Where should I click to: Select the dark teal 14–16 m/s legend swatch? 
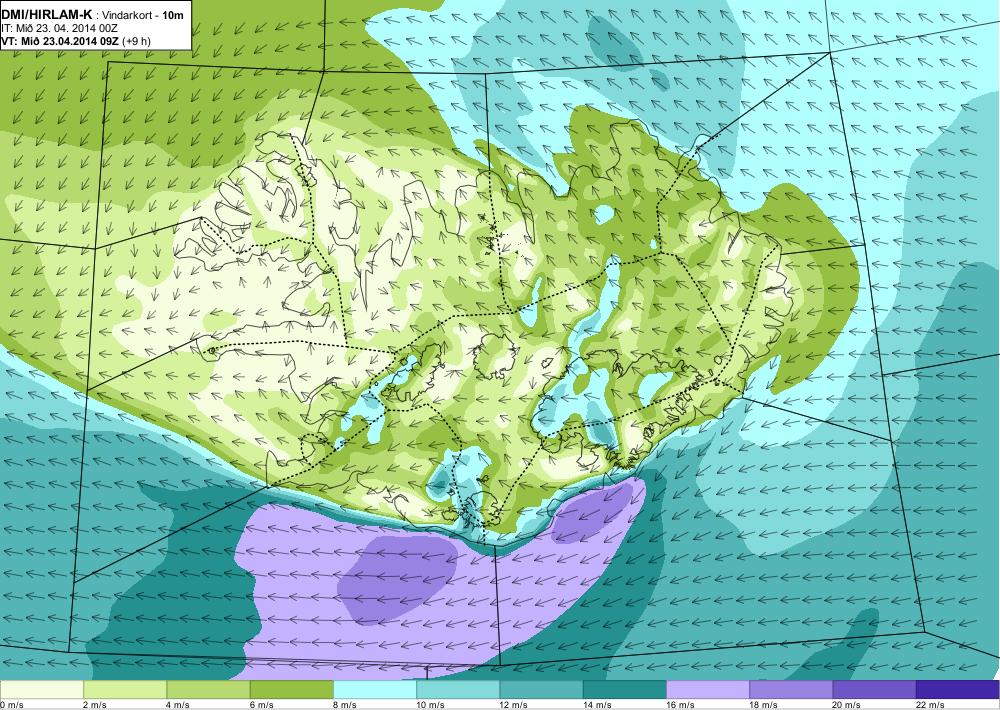(624, 690)
